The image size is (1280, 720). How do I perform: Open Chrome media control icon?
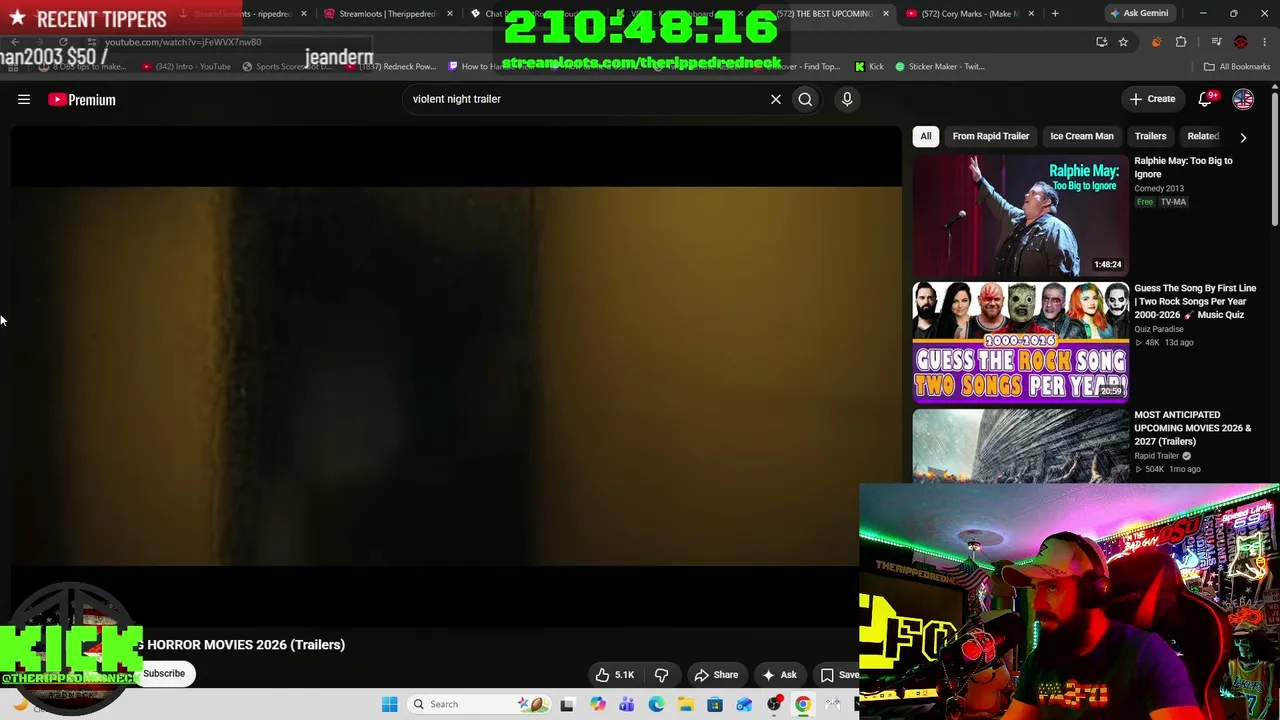pyautogui.click(x=1216, y=42)
